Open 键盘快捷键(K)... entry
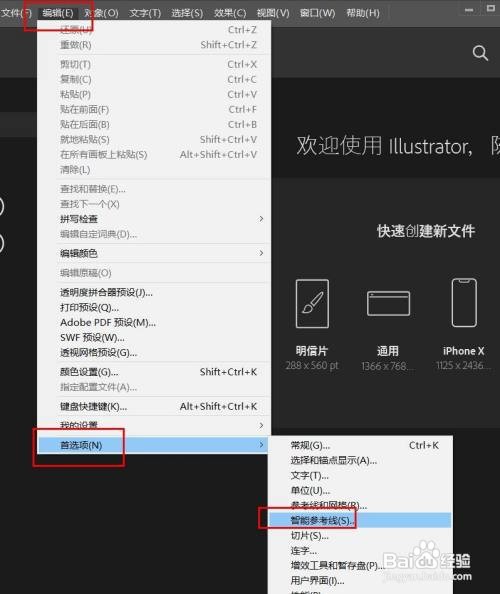Image resolution: width=500 pixels, height=594 pixels. coord(154,406)
